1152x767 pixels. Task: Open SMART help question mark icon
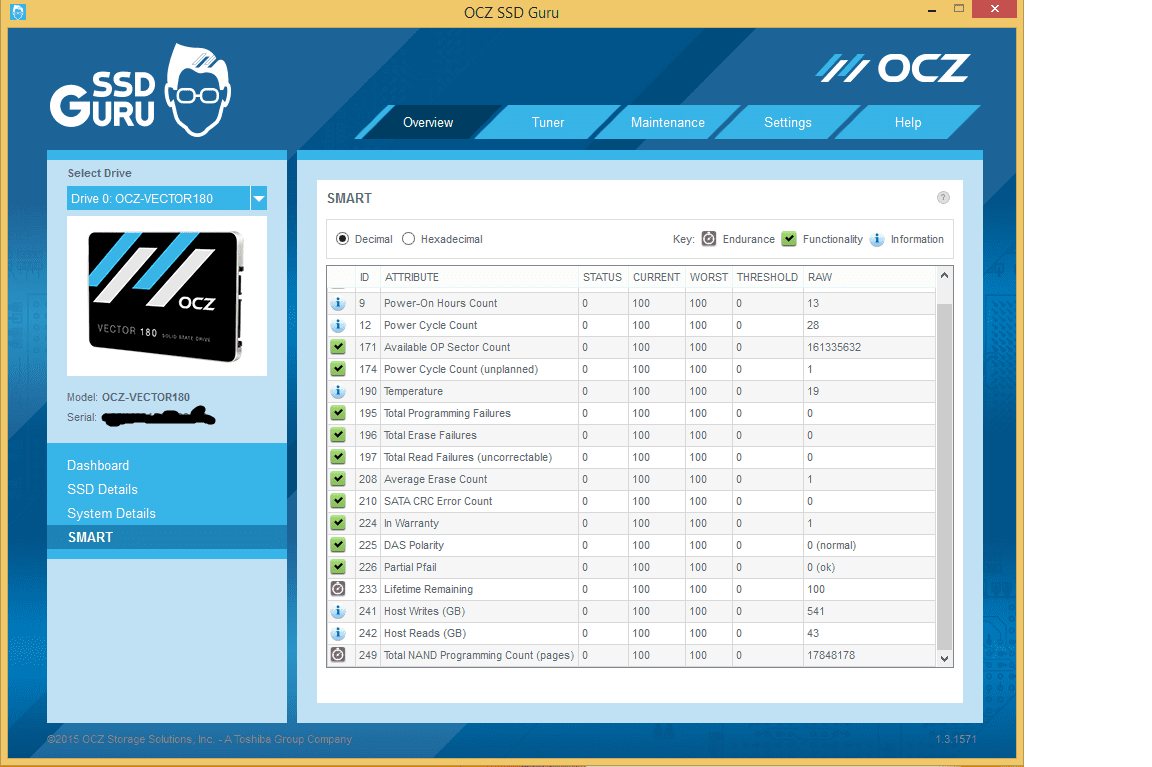point(943,198)
